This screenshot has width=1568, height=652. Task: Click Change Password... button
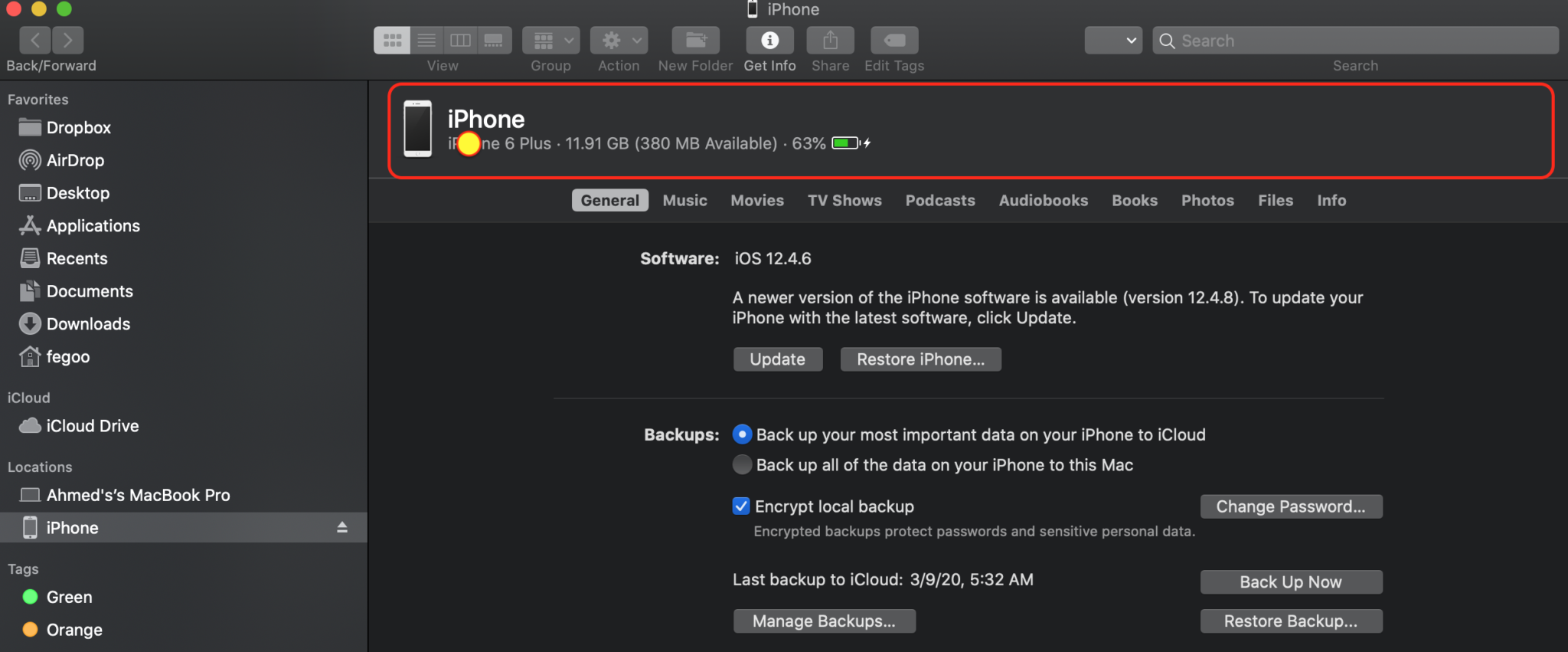tap(1291, 506)
